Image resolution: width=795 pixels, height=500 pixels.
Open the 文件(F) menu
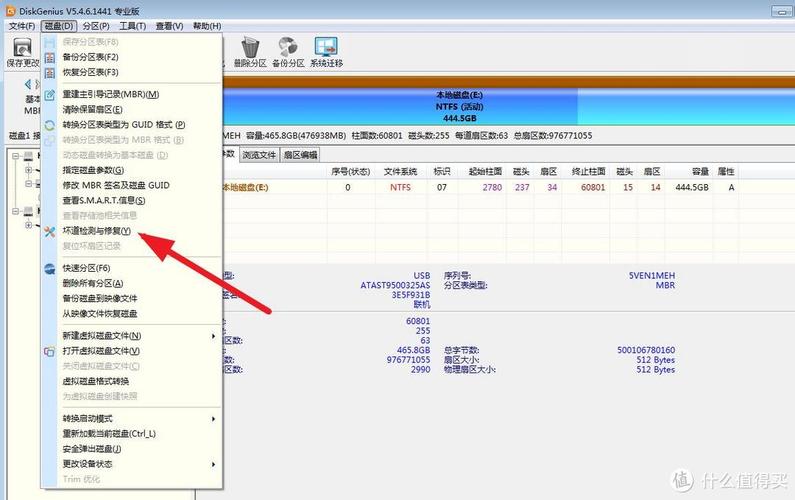(x=22, y=26)
